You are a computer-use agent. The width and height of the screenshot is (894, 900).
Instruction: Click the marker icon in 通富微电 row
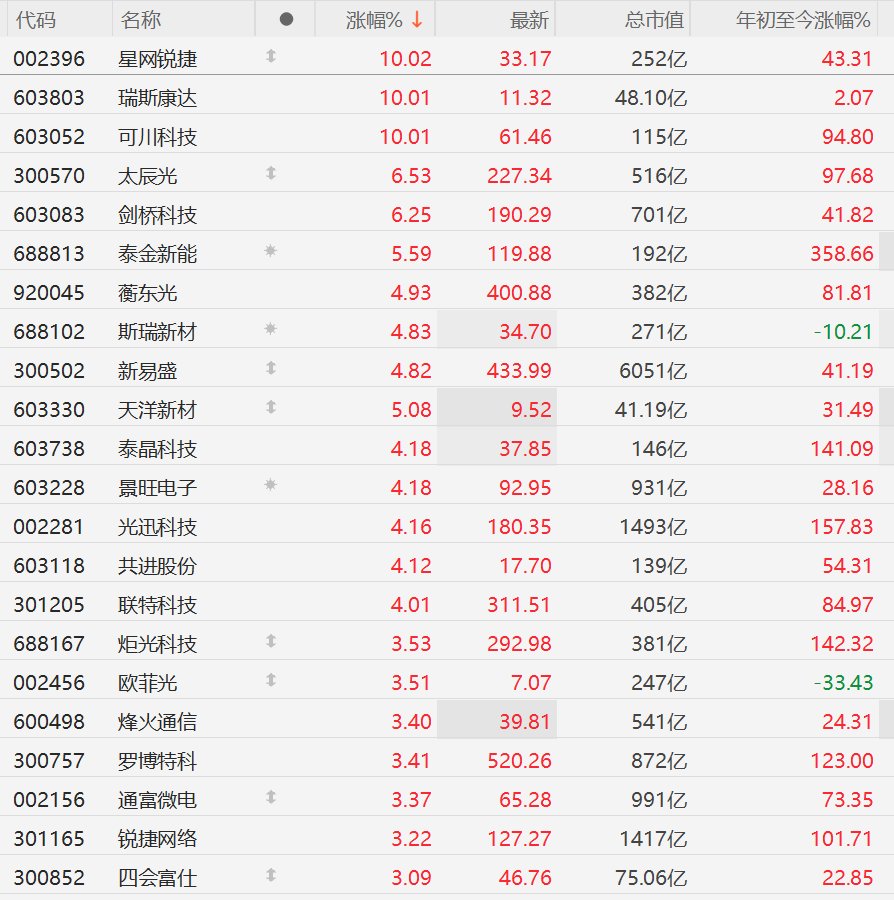pos(271,798)
